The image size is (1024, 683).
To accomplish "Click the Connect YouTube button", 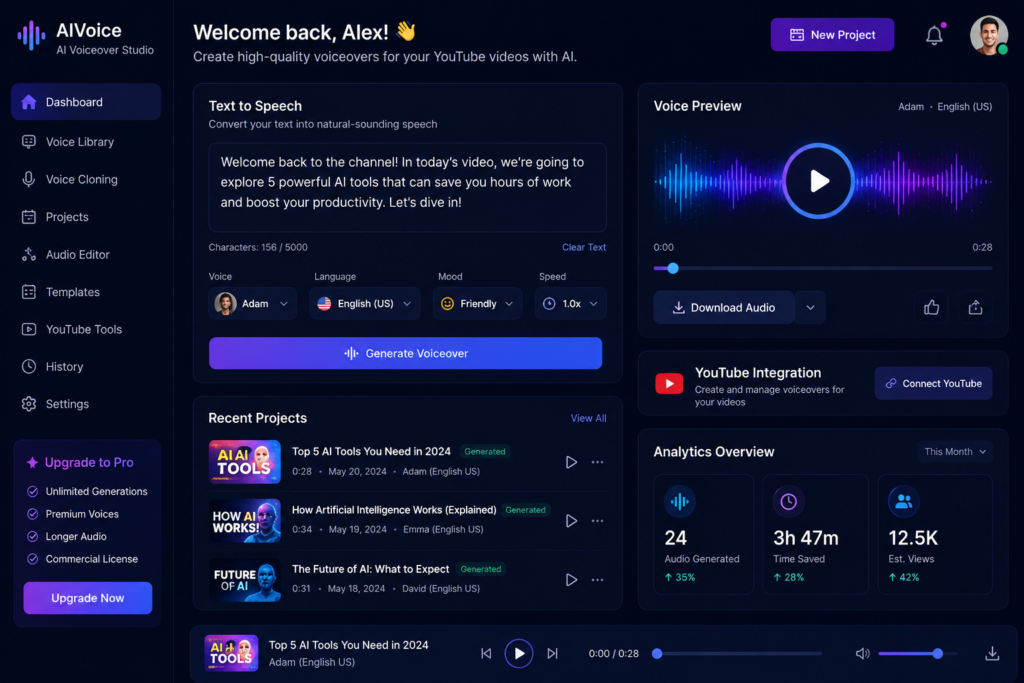I will point(933,383).
